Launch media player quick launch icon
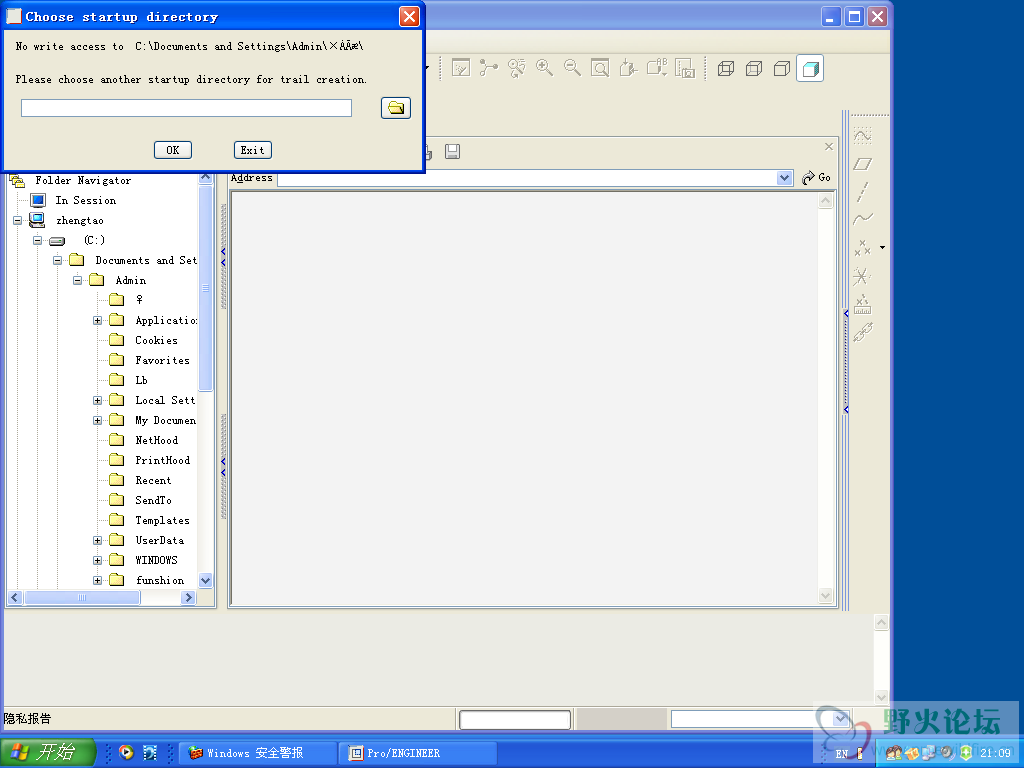Screen dimensions: 1024x768 click(126, 753)
